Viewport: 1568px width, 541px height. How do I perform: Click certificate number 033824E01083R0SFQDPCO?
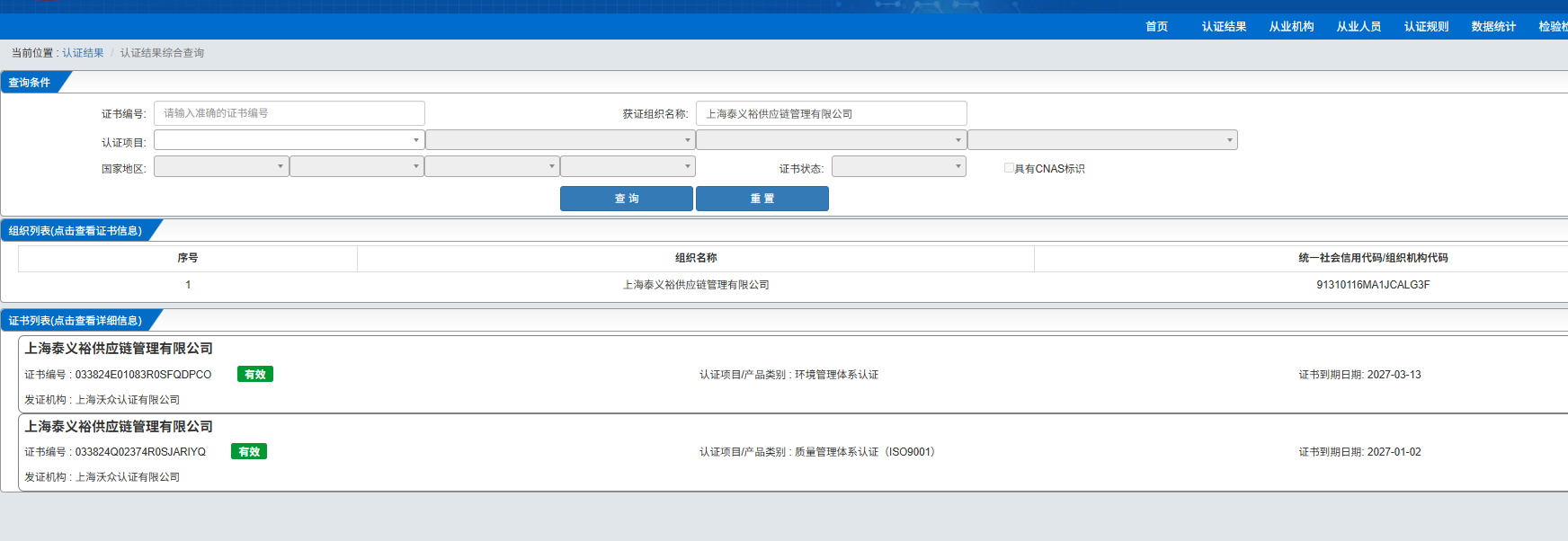pos(143,375)
